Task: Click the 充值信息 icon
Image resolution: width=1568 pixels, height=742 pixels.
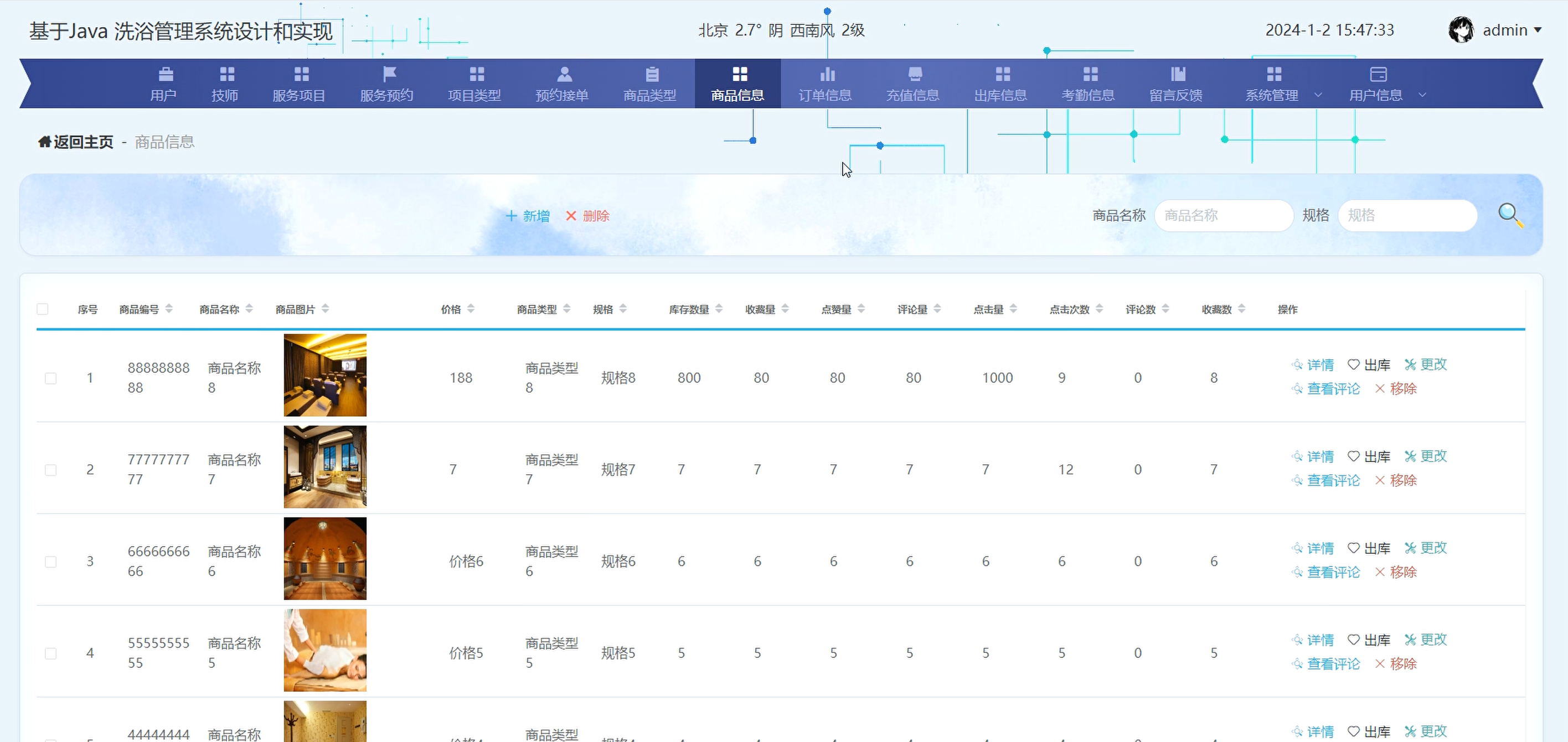Action: point(915,74)
